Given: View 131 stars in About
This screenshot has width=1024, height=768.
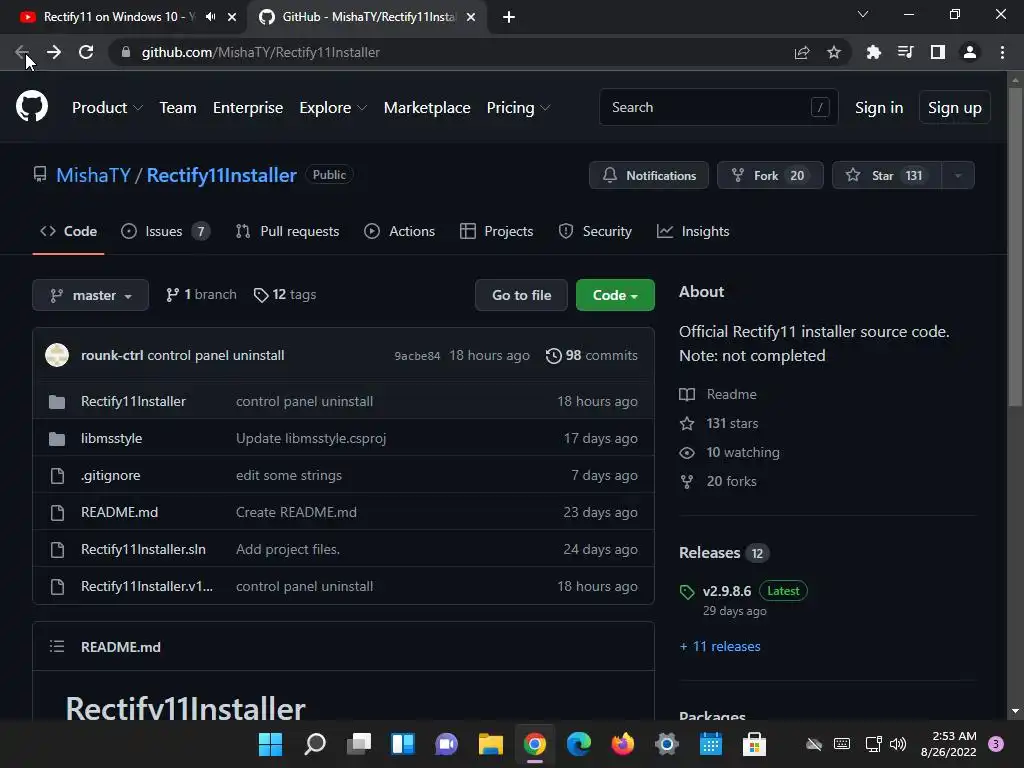Looking at the screenshot, I should click(x=718, y=423).
